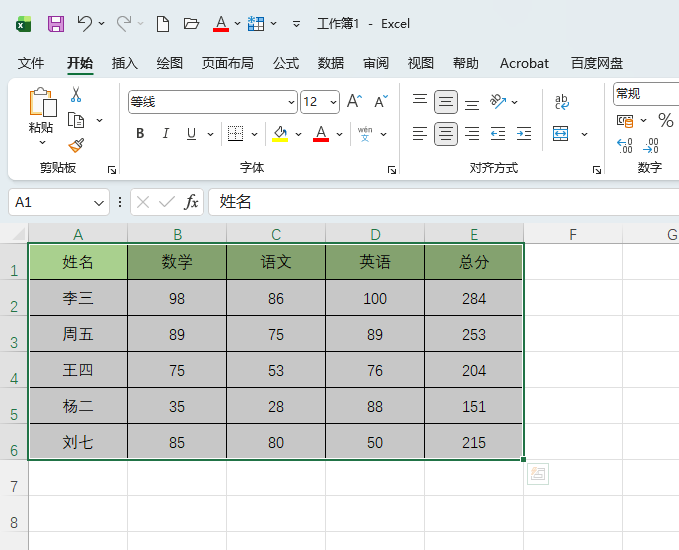Click the grayed-out Redo arrow

click(x=124, y=23)
